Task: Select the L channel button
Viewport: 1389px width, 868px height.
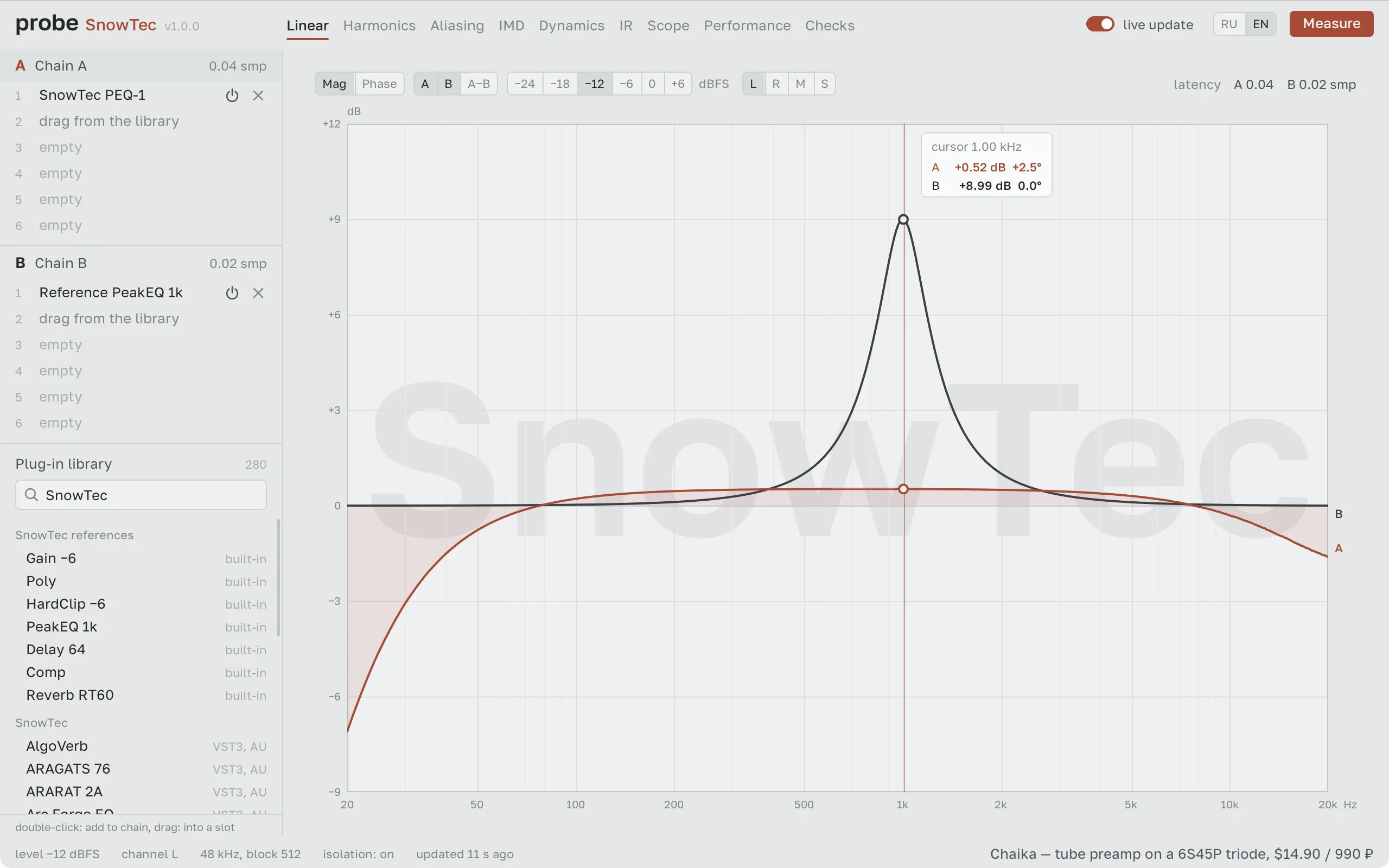Action: (x=754, y=84)
